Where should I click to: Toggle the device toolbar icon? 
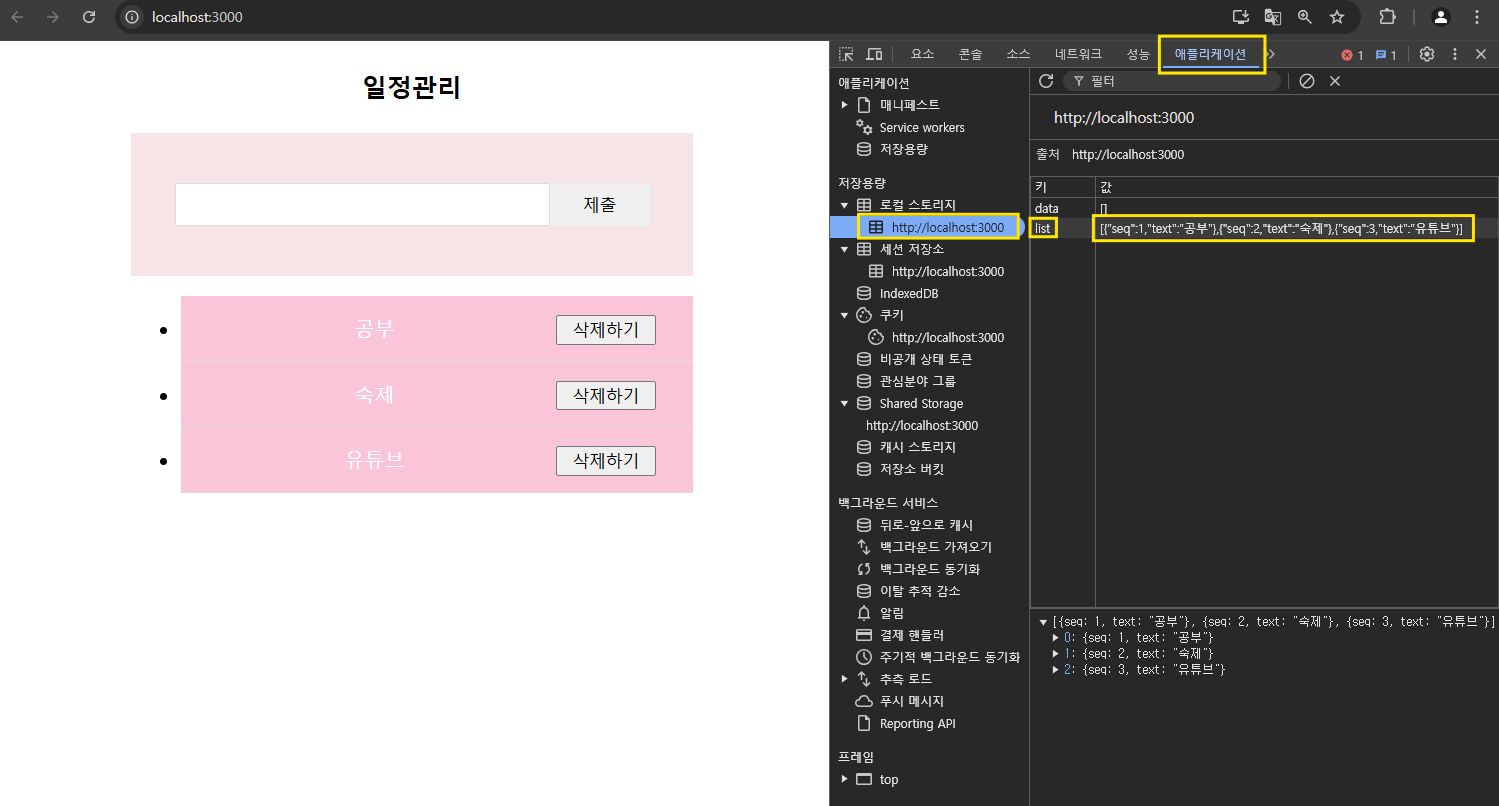coord(874,54)
